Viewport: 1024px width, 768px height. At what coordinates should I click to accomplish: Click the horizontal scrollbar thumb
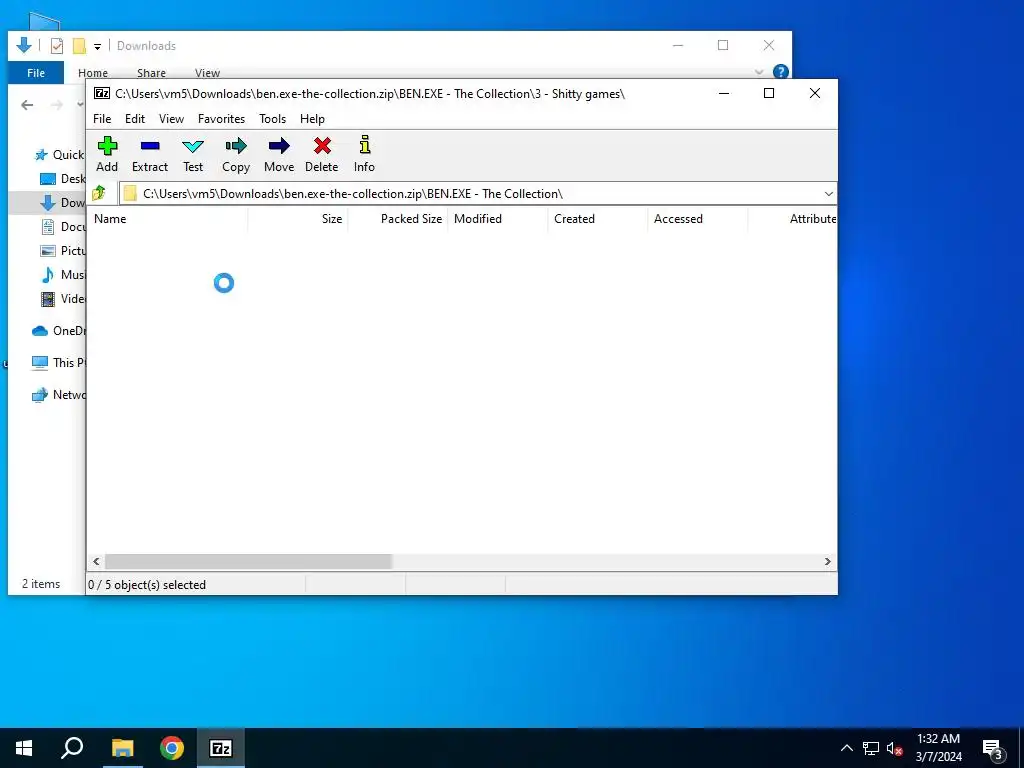tap(248, 562)
